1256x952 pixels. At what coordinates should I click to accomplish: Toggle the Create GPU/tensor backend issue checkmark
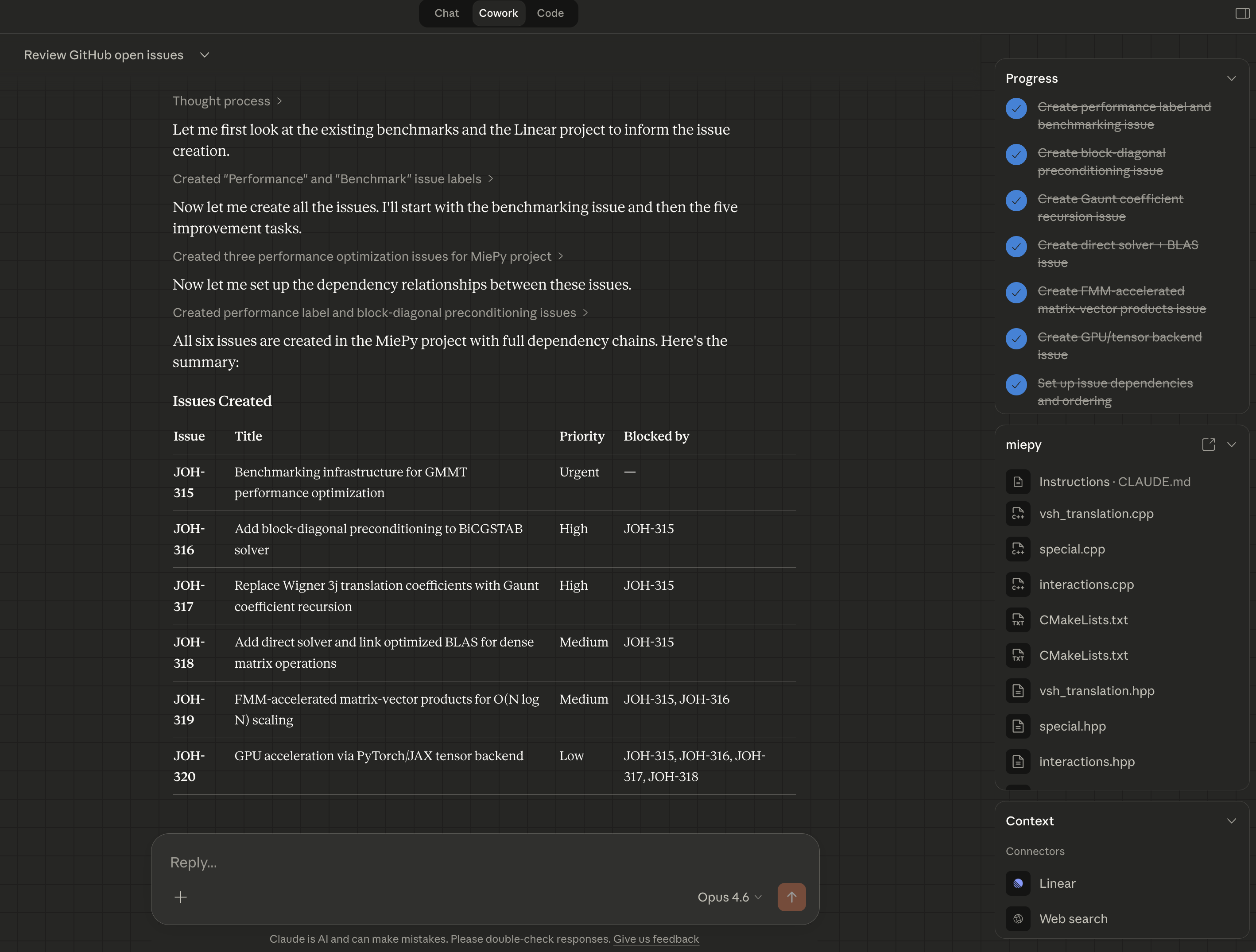[x=1016, y=338]
